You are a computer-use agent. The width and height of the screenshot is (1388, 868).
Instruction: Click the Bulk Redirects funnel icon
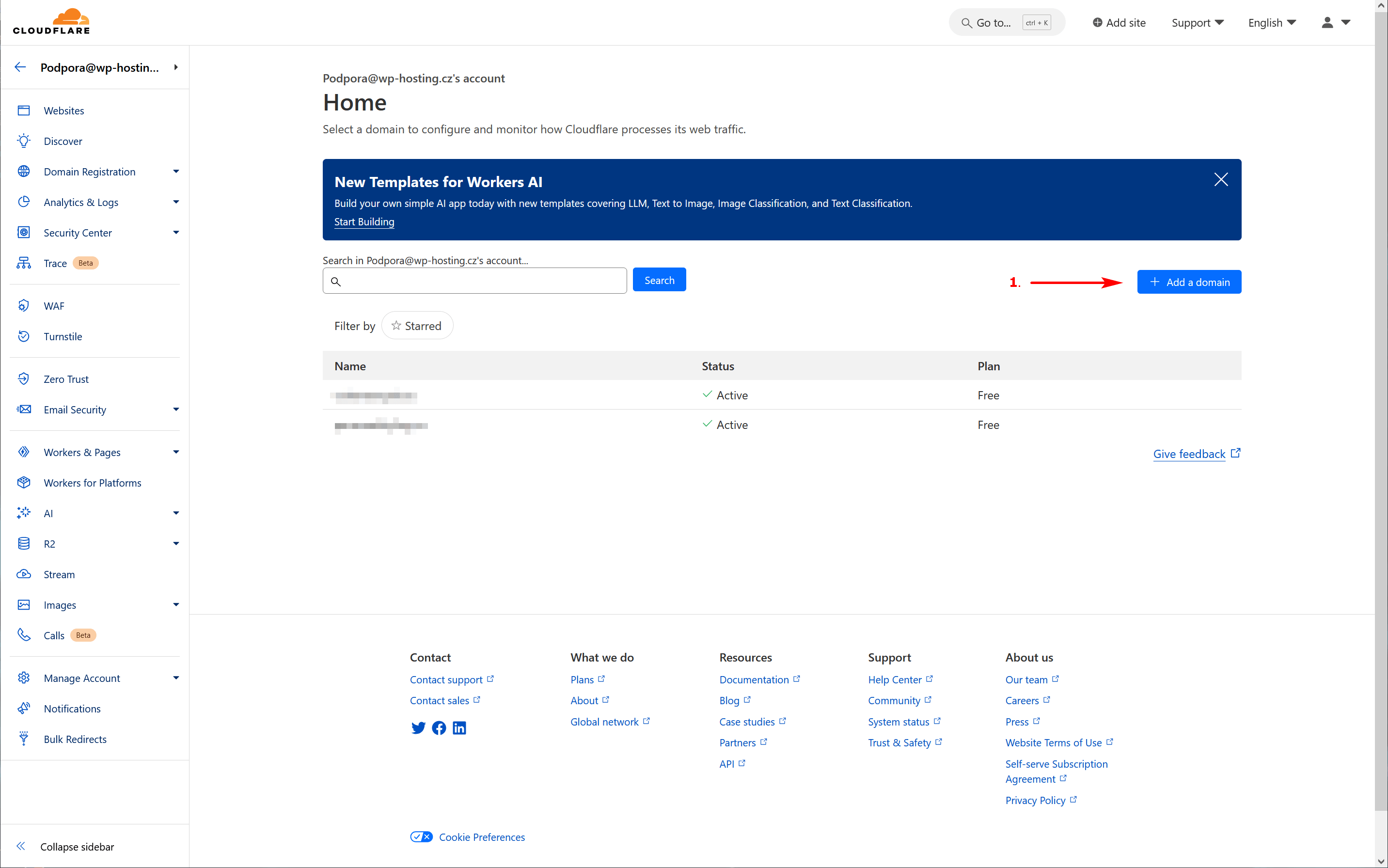point(24,739)
